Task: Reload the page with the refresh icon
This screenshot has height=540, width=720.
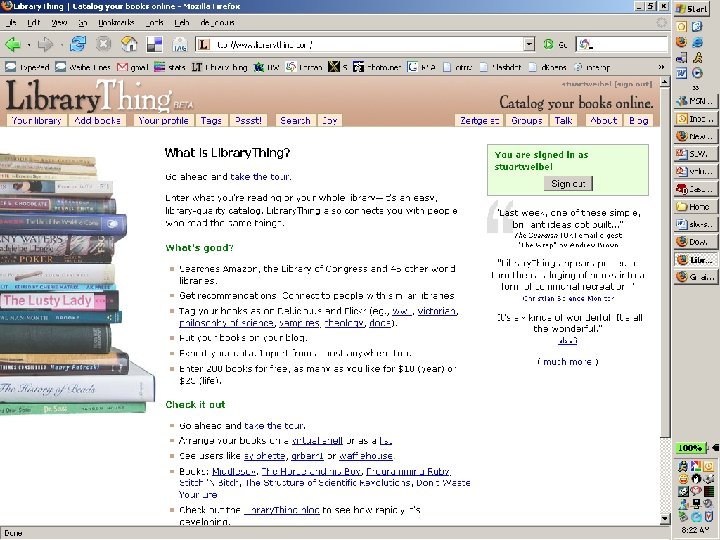Action: pyautogui.click(x=78, y=44)
